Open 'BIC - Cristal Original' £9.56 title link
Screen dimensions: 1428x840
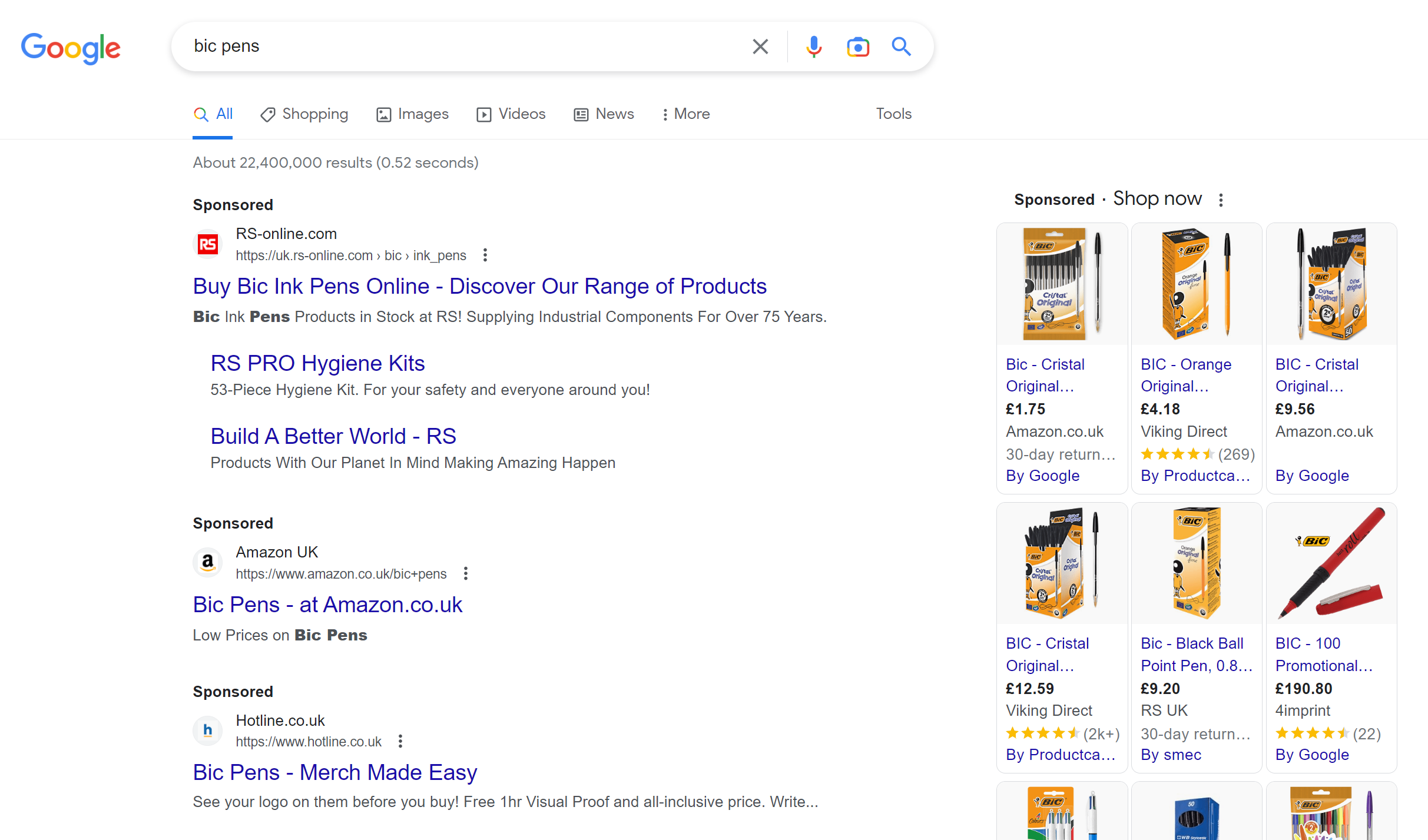coord(1317,376)
